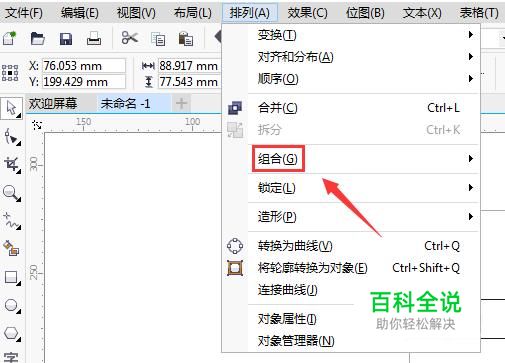Select the Text tool
Viewport: 505px width, 363px height.
click(11, 357)
